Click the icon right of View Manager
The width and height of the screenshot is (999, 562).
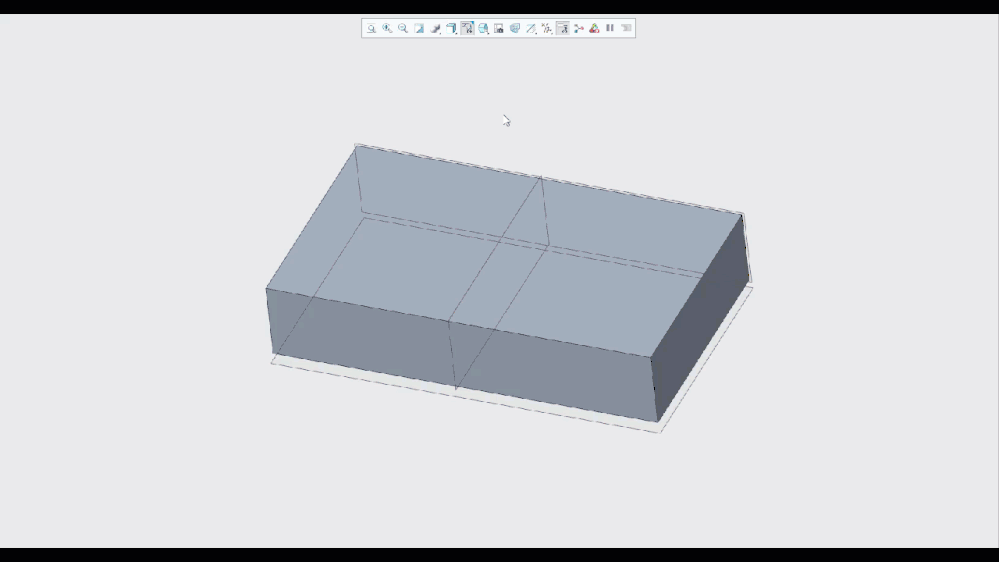tap(499, 28)
